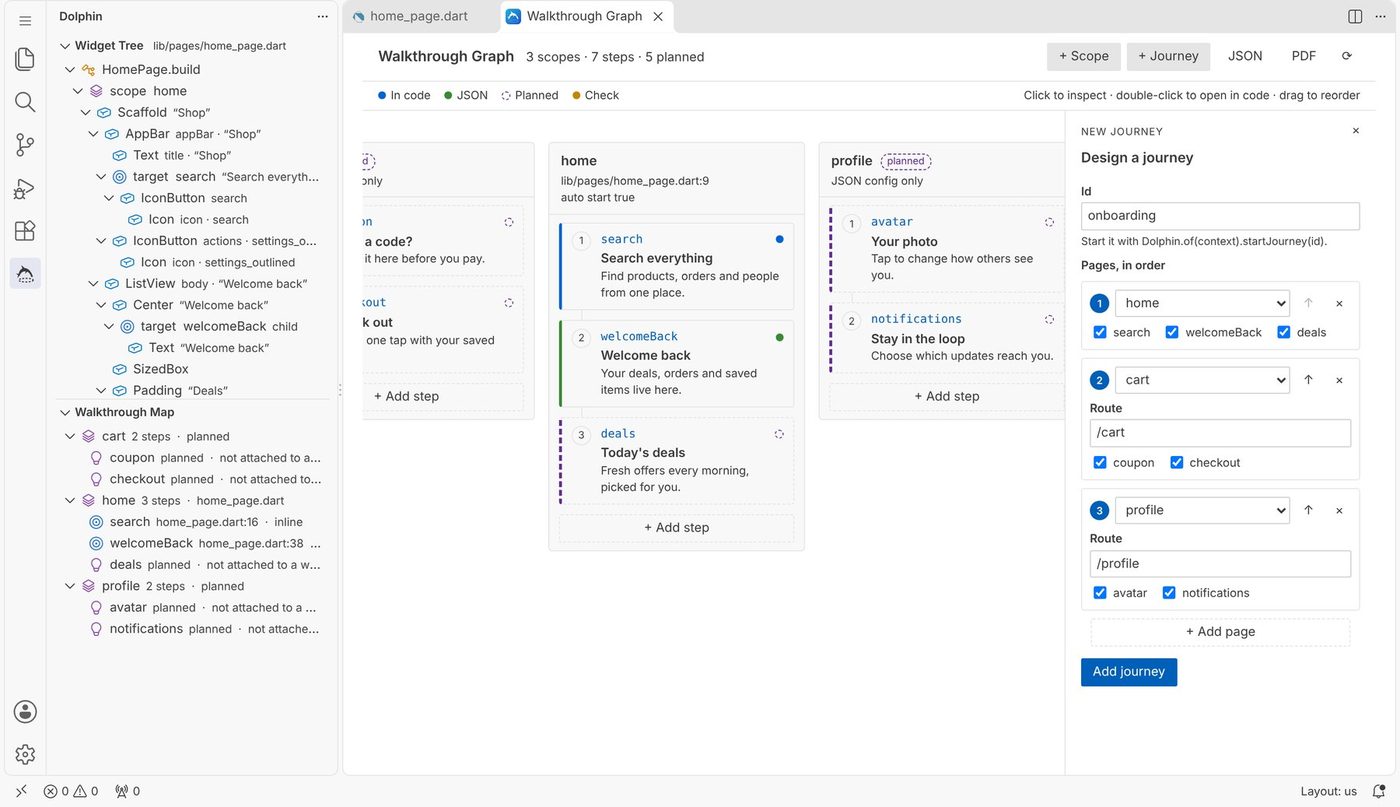Screen dimensions: 1400x807
Task: Click the split editor layout icon
Action: tap(1355, 16)
